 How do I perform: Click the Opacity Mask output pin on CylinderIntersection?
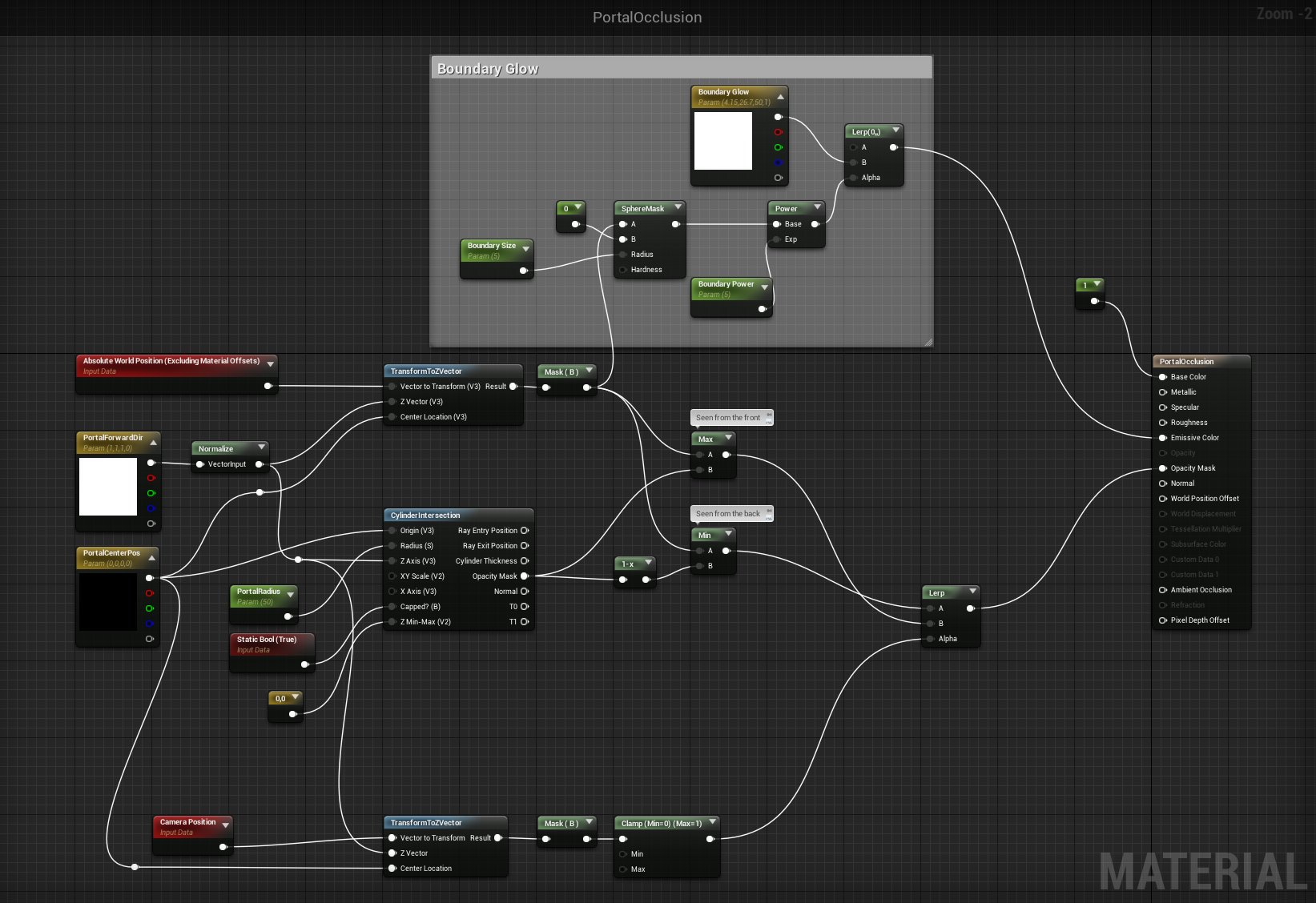pos(525,576)
